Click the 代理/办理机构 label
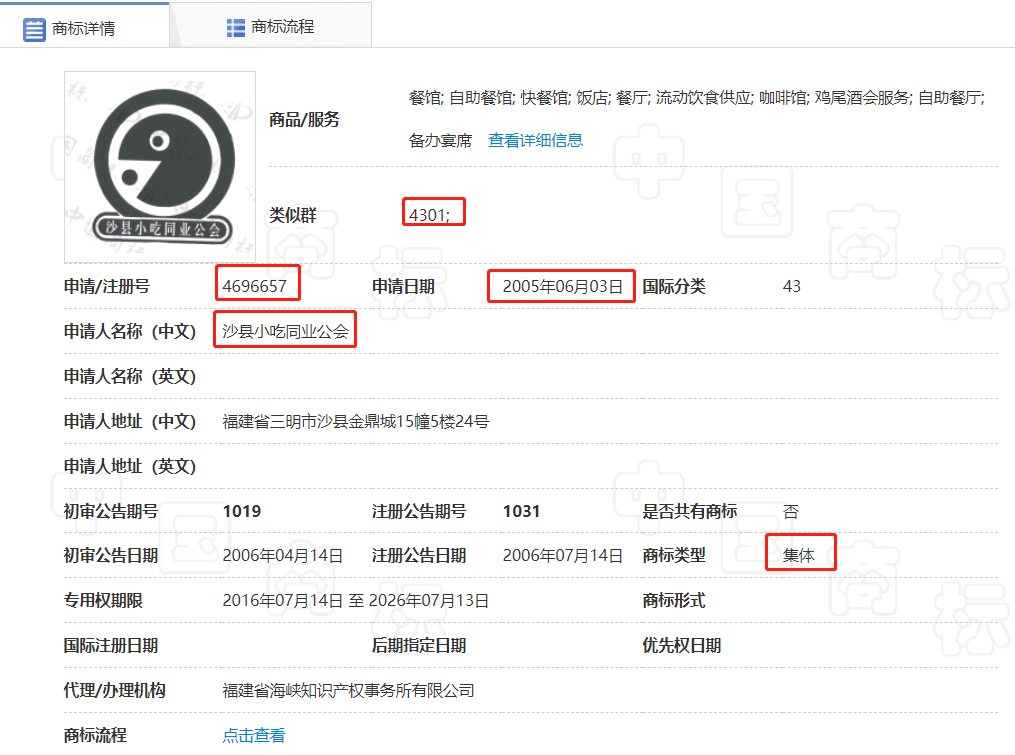The image size is (1015, 755). click(x=115, y=691)
